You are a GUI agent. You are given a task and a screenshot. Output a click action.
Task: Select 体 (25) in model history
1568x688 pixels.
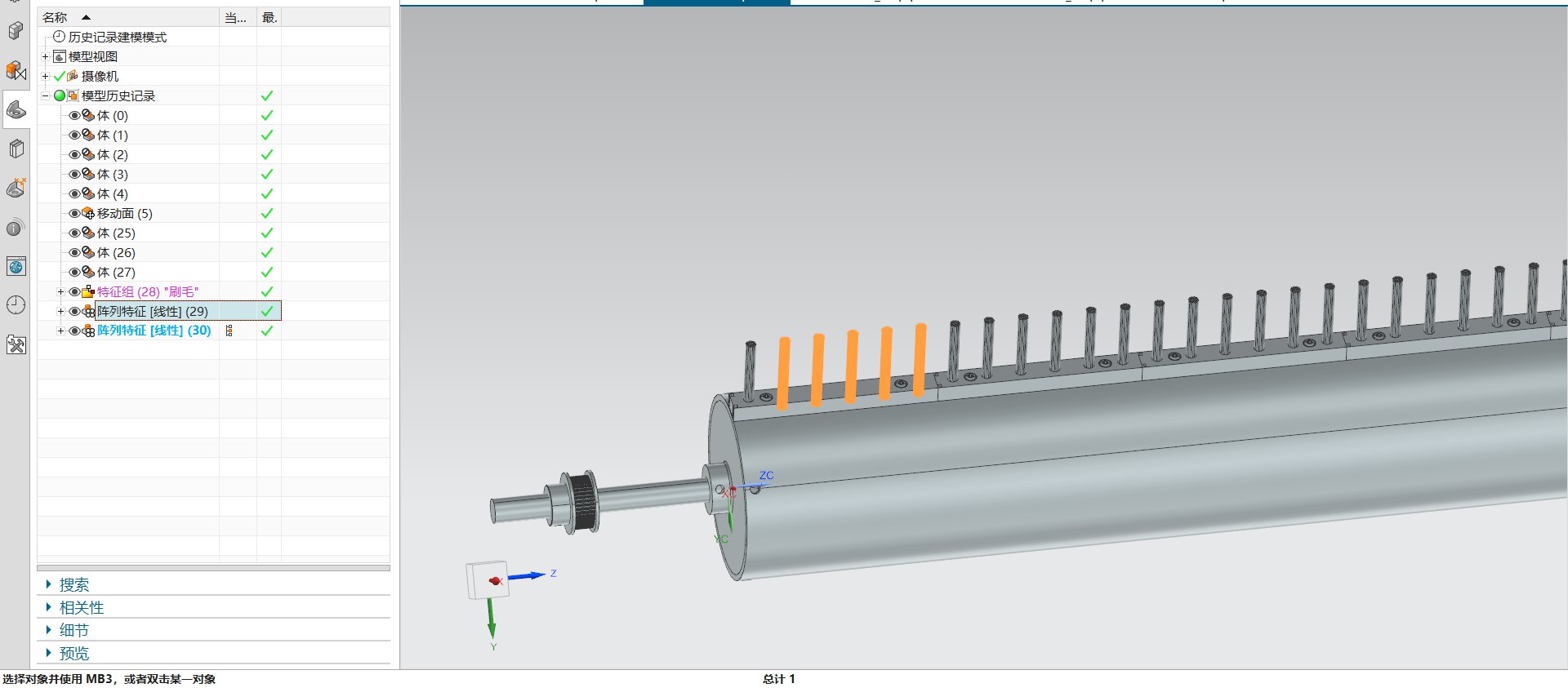click(116, 233)
